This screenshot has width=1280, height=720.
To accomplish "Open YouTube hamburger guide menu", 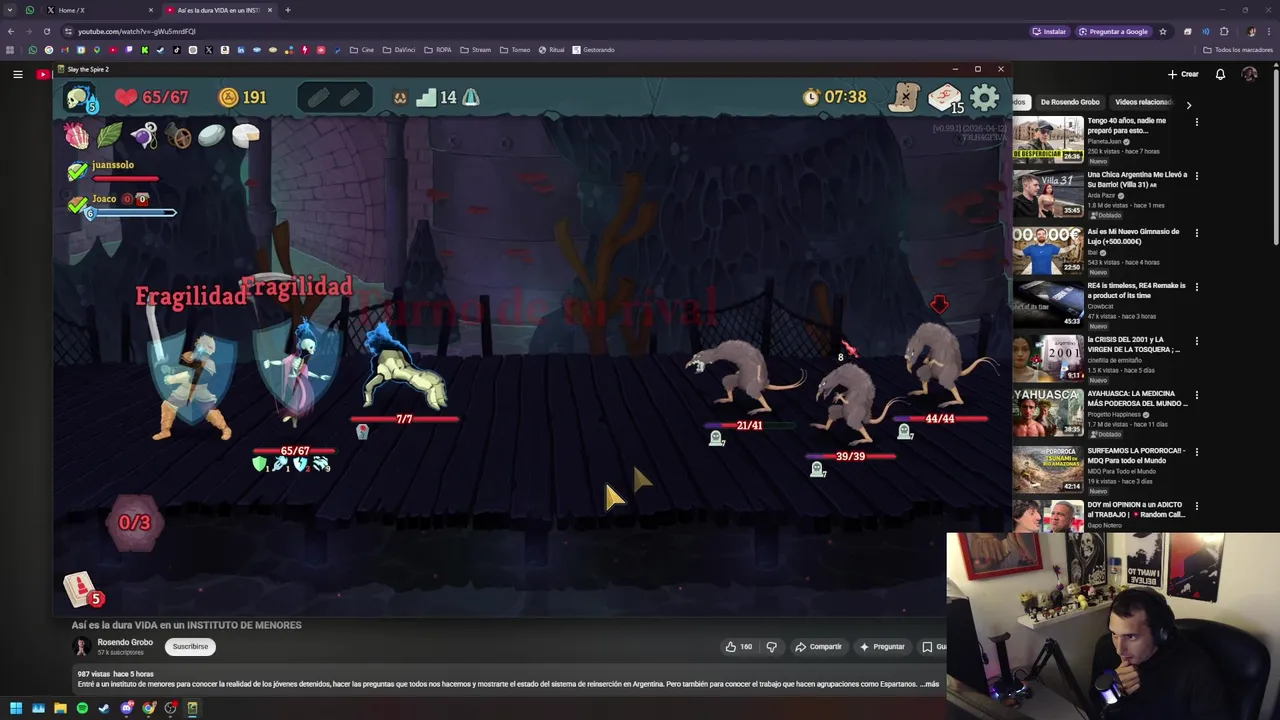I will coord(17,74).
